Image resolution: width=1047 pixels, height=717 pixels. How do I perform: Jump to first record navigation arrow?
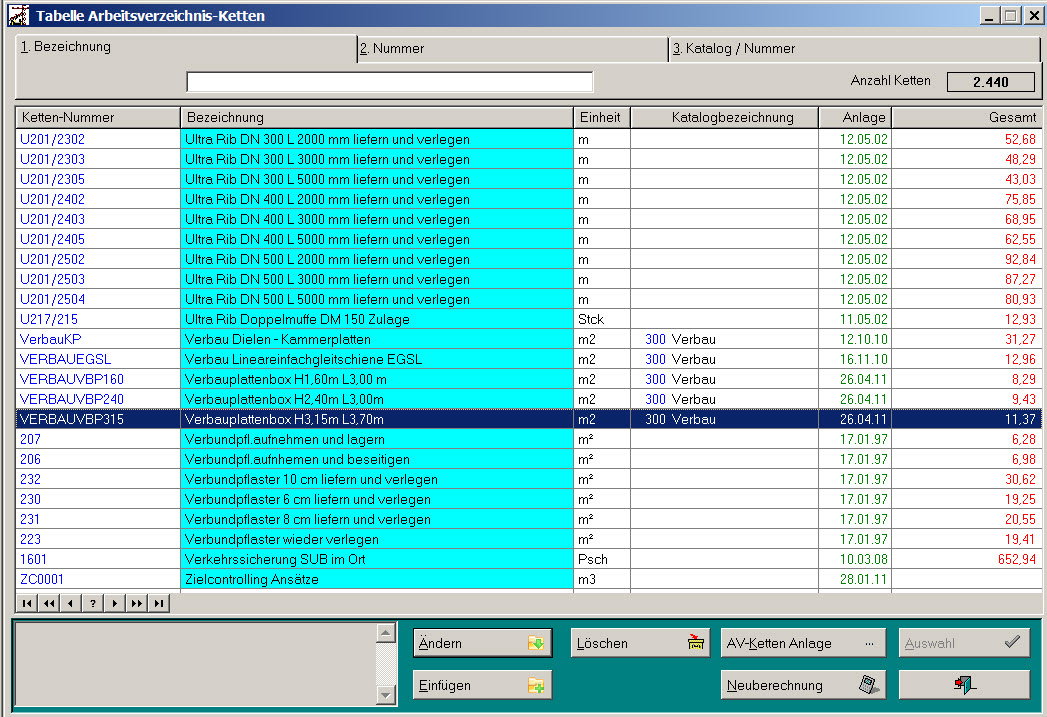coord(26,603)
